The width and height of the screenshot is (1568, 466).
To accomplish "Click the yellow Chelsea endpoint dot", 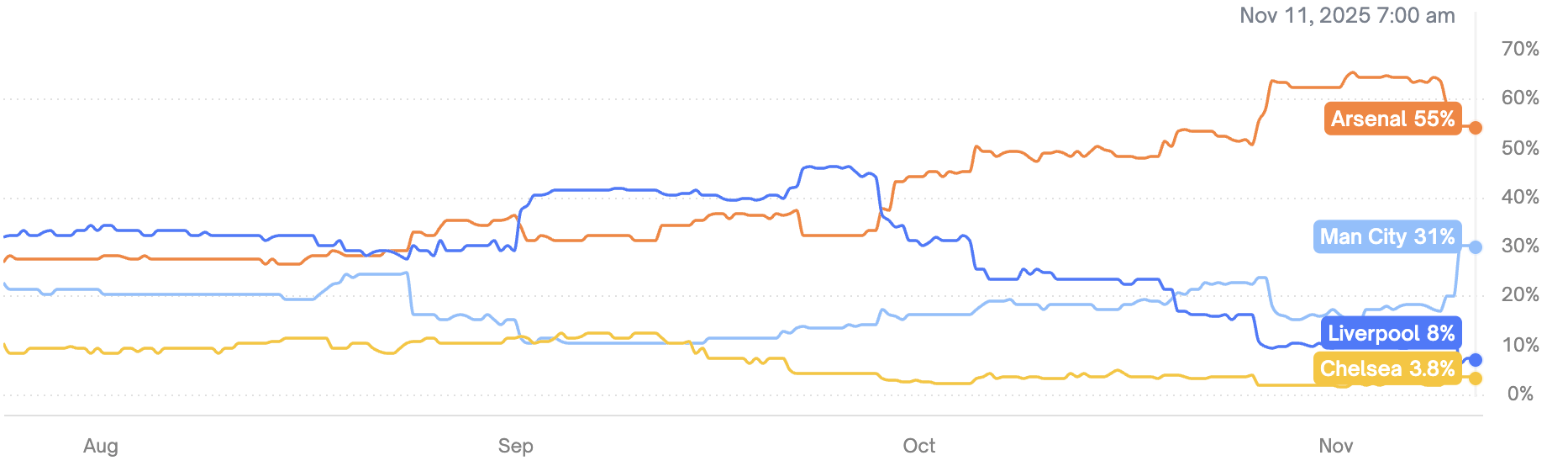I will click(1476, 379).
